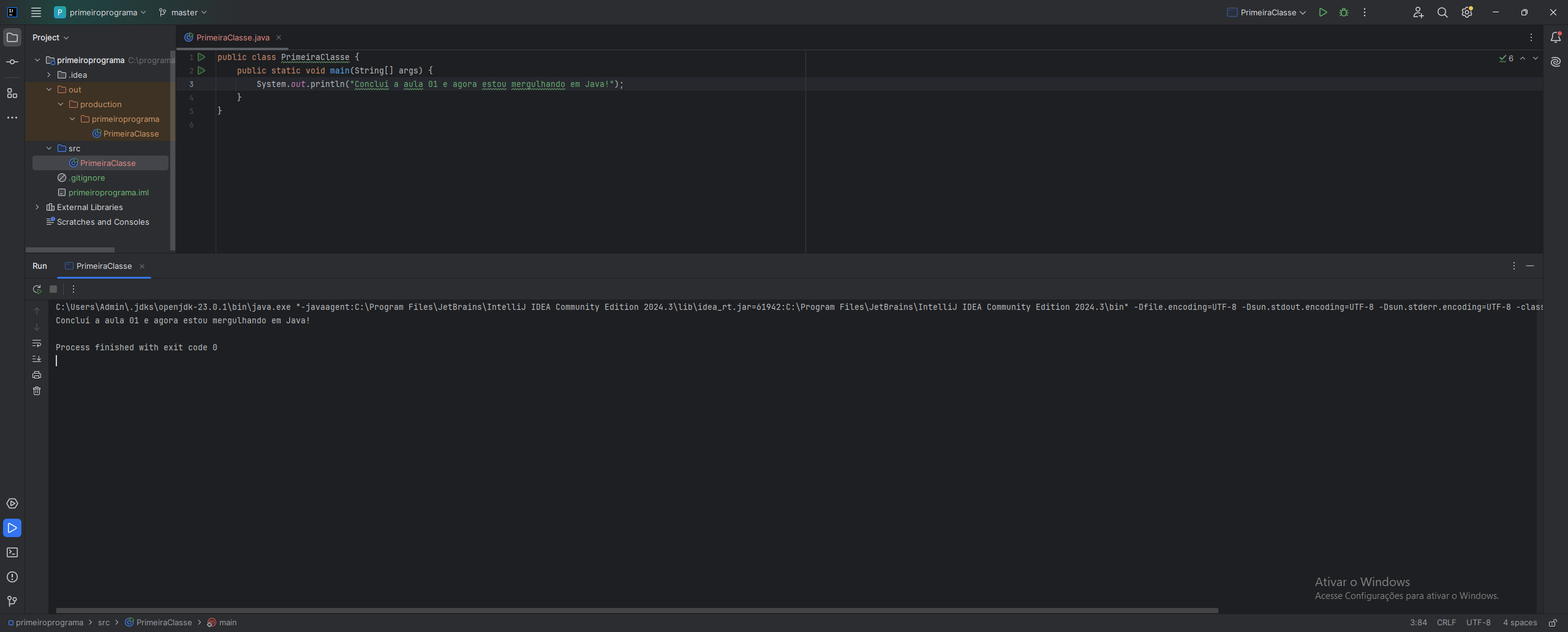Screen dimensions: 1568x632
Task: Open IDE settings gear
Action: pyautogui.click(x=1467, y=12)
